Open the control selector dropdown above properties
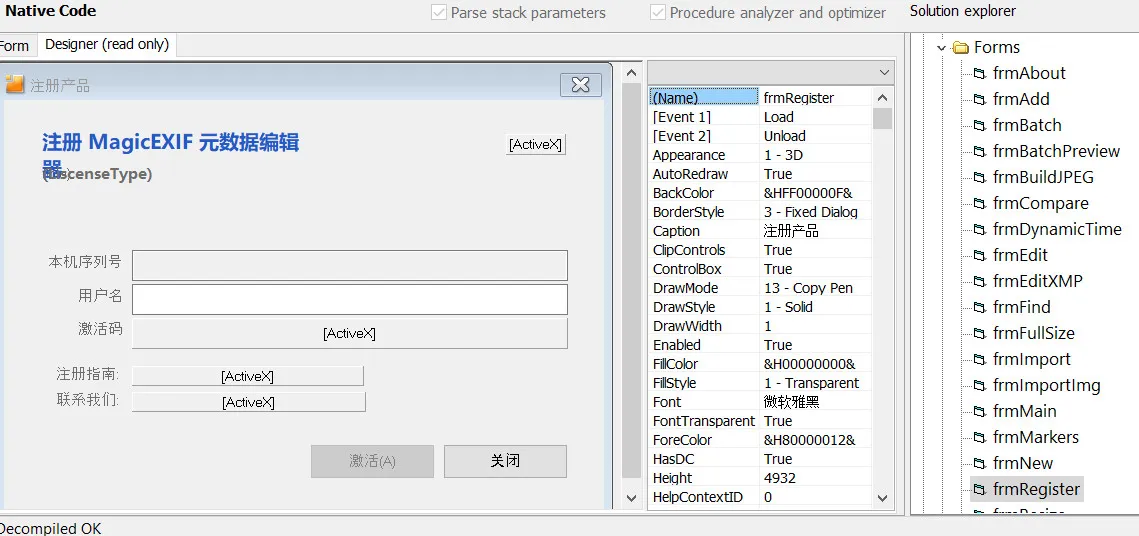The height and width of the screenshot is (536, 1139). pyautogui.click(x=884, y=73)
